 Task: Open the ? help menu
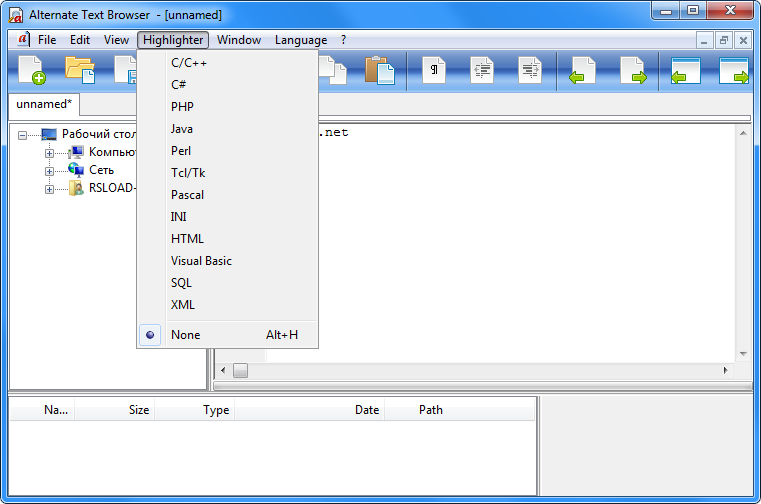pos(344,40)
